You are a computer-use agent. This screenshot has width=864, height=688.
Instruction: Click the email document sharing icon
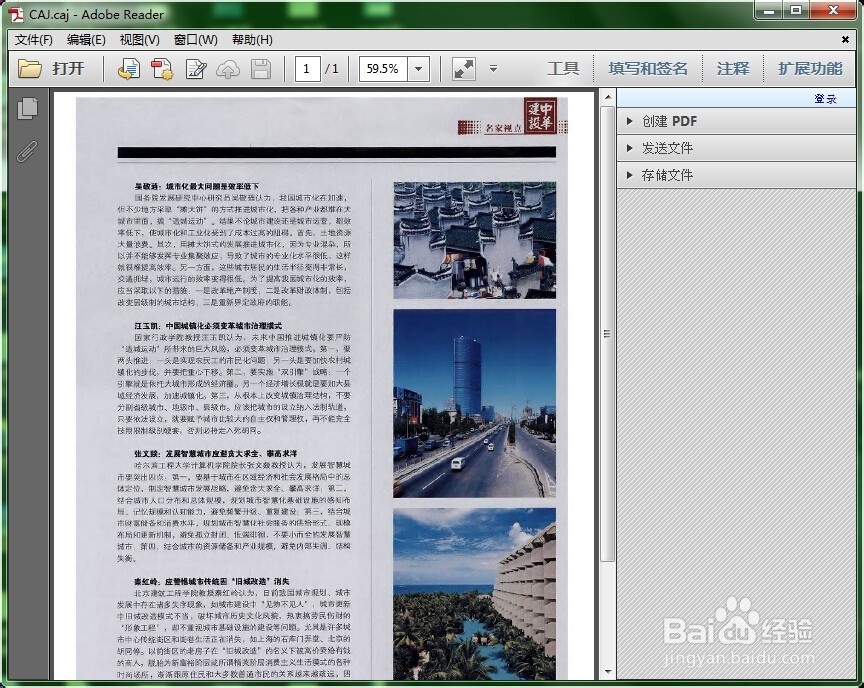click(130, 68)
